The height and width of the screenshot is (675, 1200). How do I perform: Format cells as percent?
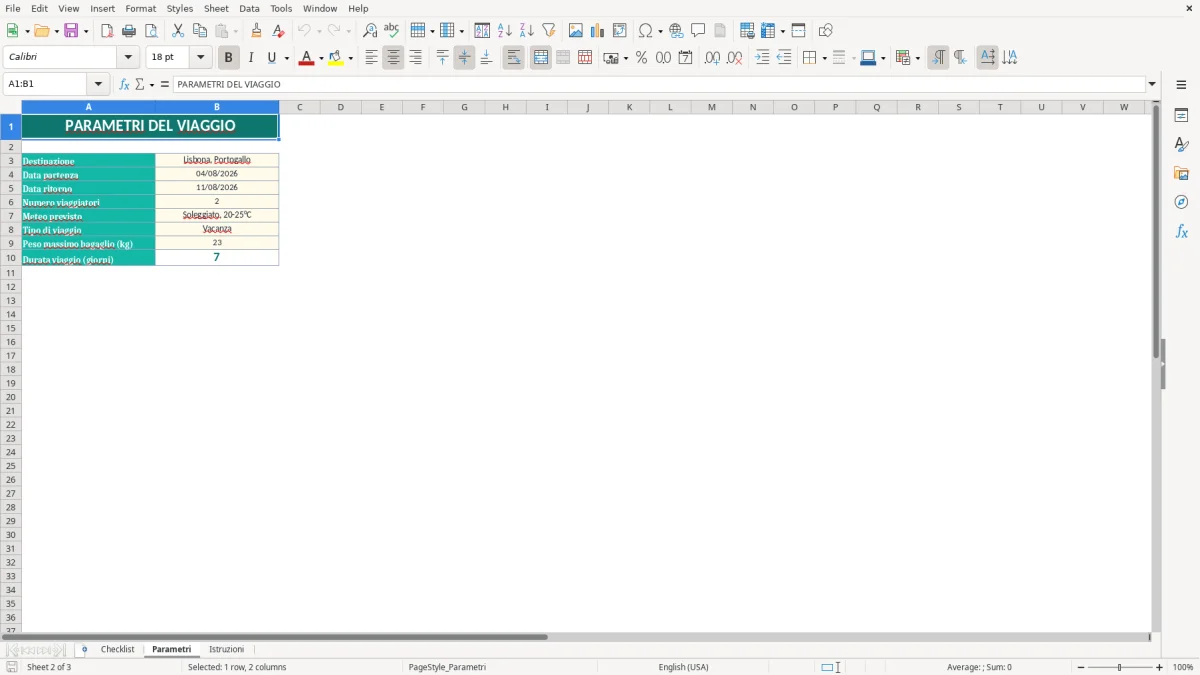point(641,58)
